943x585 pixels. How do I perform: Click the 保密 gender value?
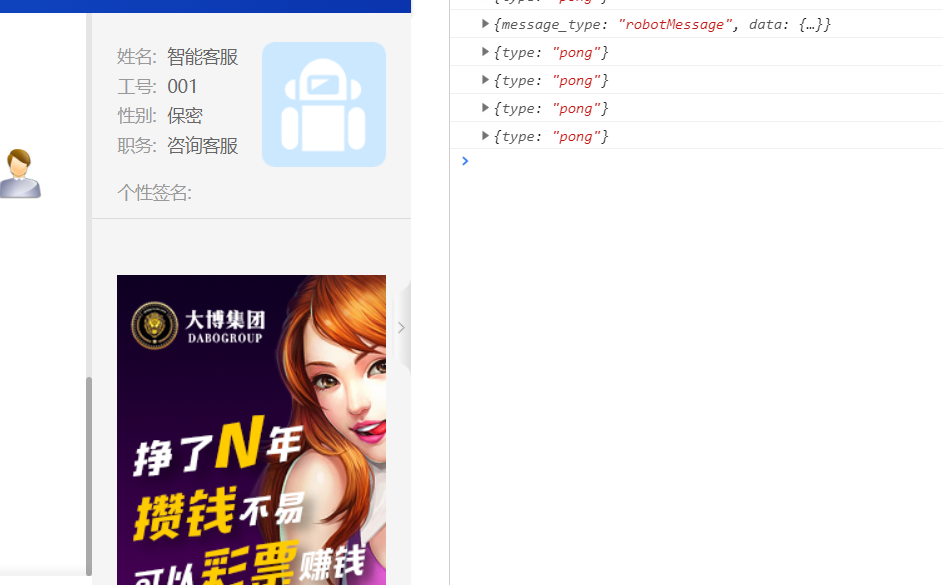[x=185, y=116]
